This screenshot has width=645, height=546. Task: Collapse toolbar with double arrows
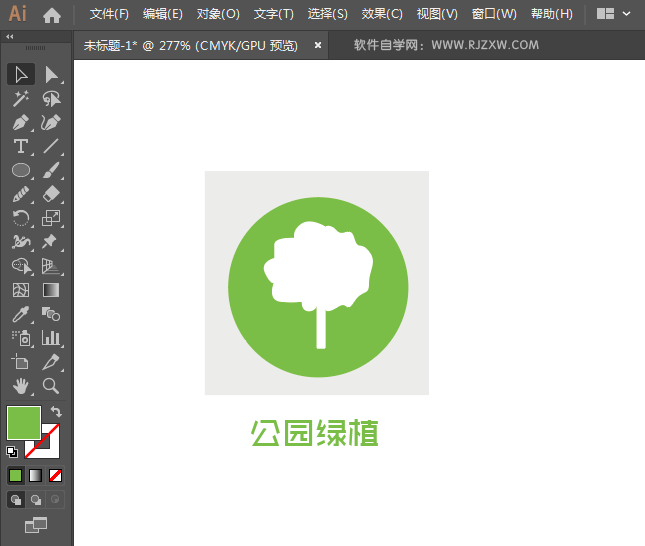coord(10,37)
